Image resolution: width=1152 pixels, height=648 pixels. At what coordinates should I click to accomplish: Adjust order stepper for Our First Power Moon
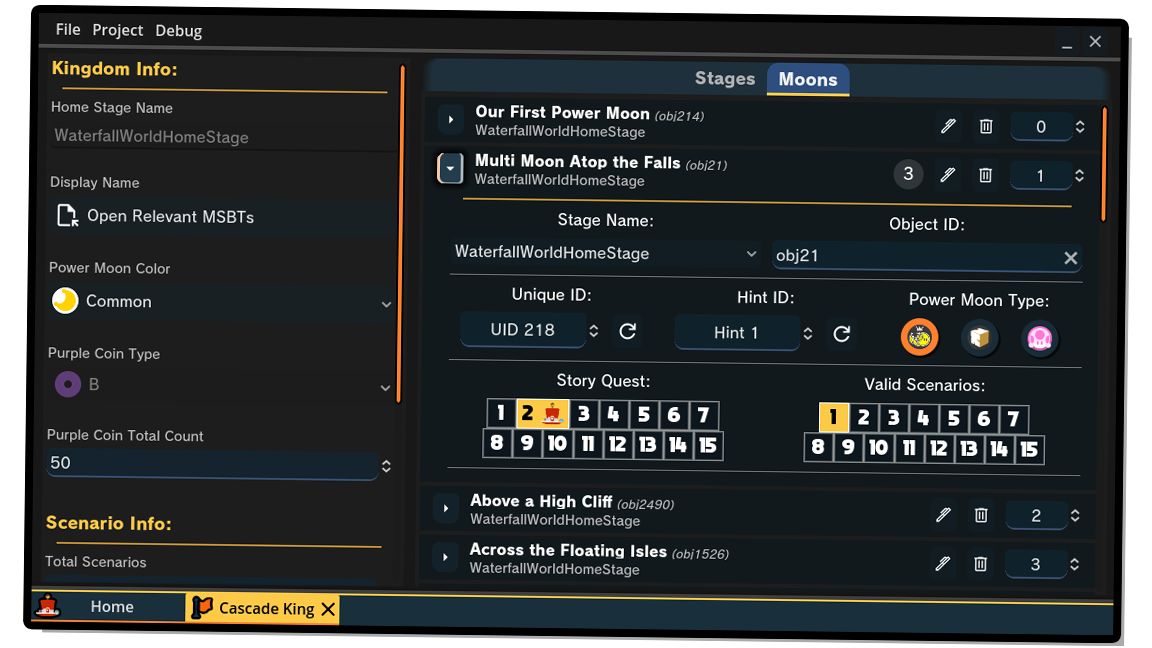tap(1080, 126)
